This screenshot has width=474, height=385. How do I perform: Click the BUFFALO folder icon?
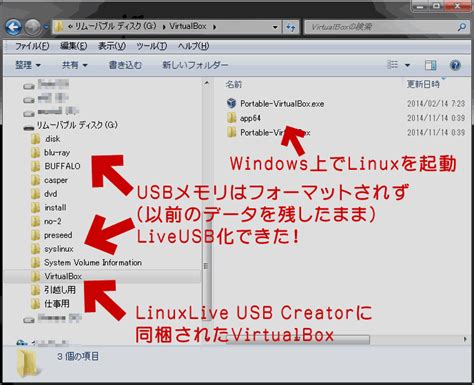[36, 166]
